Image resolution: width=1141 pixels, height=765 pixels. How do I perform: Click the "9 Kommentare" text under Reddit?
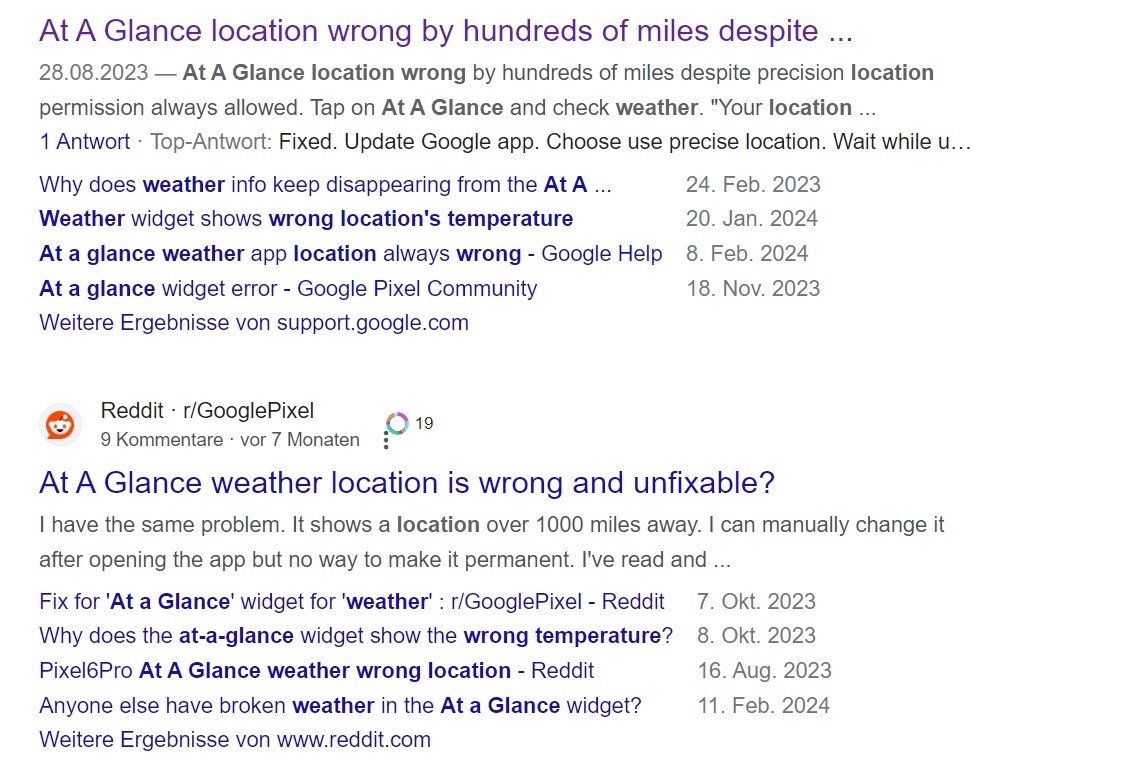pos(163,439)
